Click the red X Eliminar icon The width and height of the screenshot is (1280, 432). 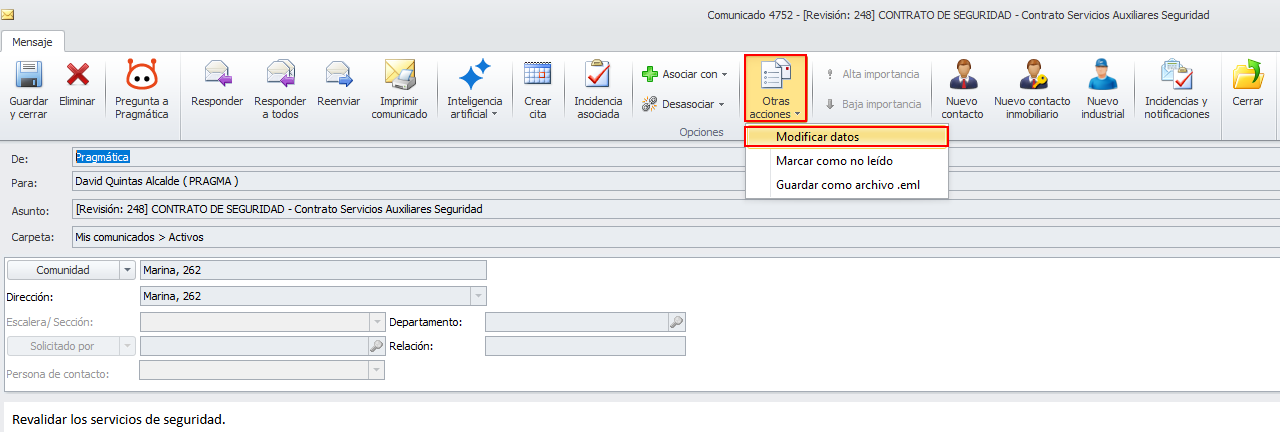tap(77, 76)
